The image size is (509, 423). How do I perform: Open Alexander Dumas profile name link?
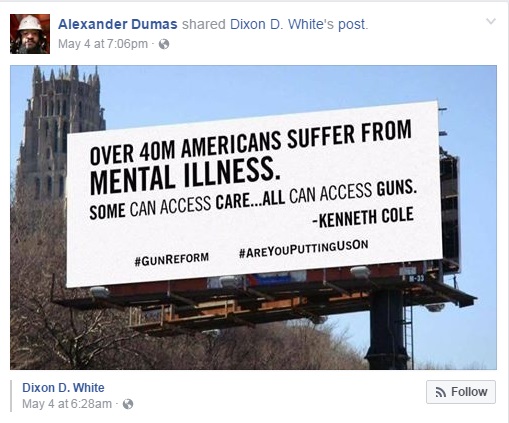pyautogui.click(x=118, y=24)
